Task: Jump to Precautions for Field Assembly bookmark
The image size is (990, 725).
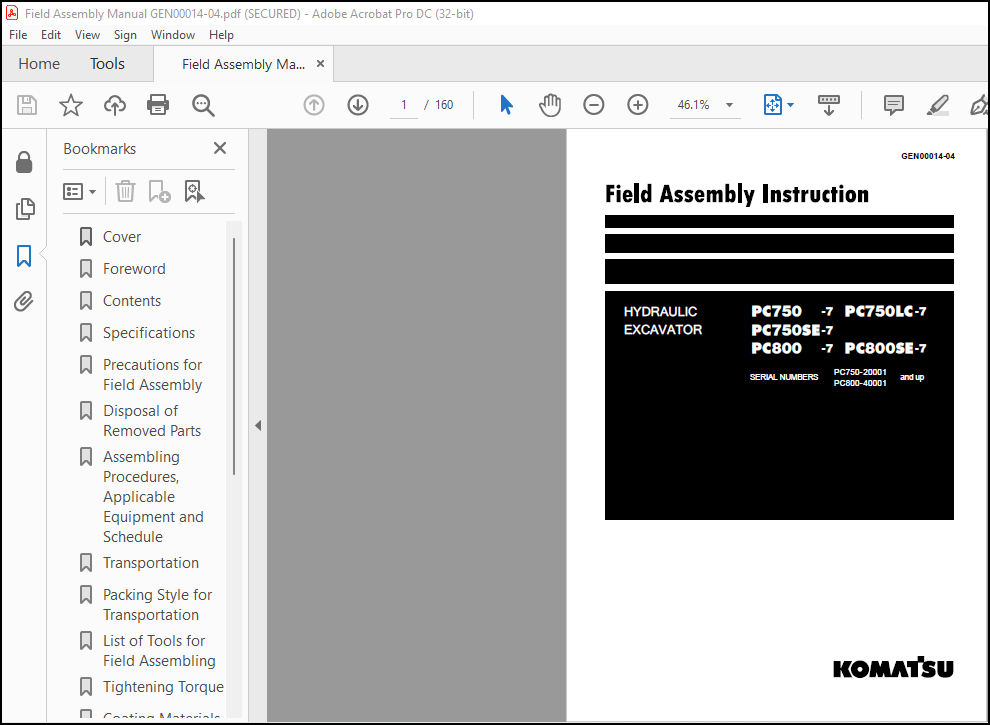Action: pyautogui.click(x=152, y=375)
